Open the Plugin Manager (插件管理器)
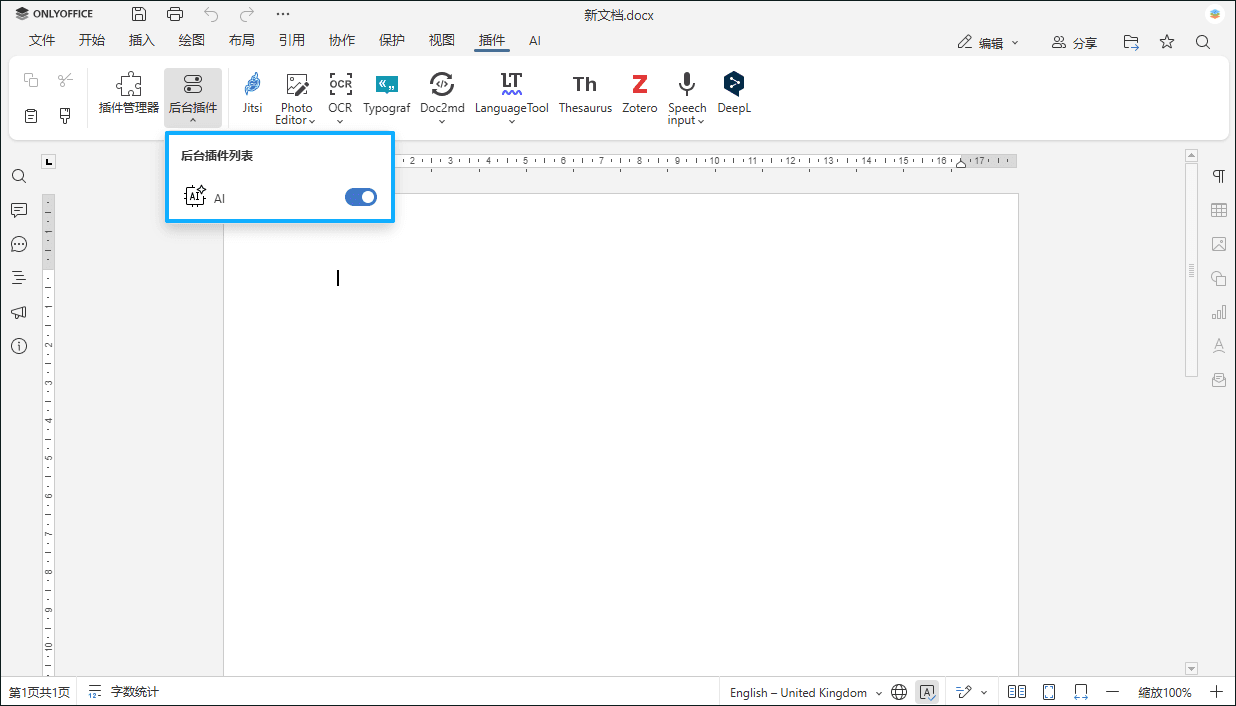Viewport: 1236px width, 706px height. tap(129, 93)
